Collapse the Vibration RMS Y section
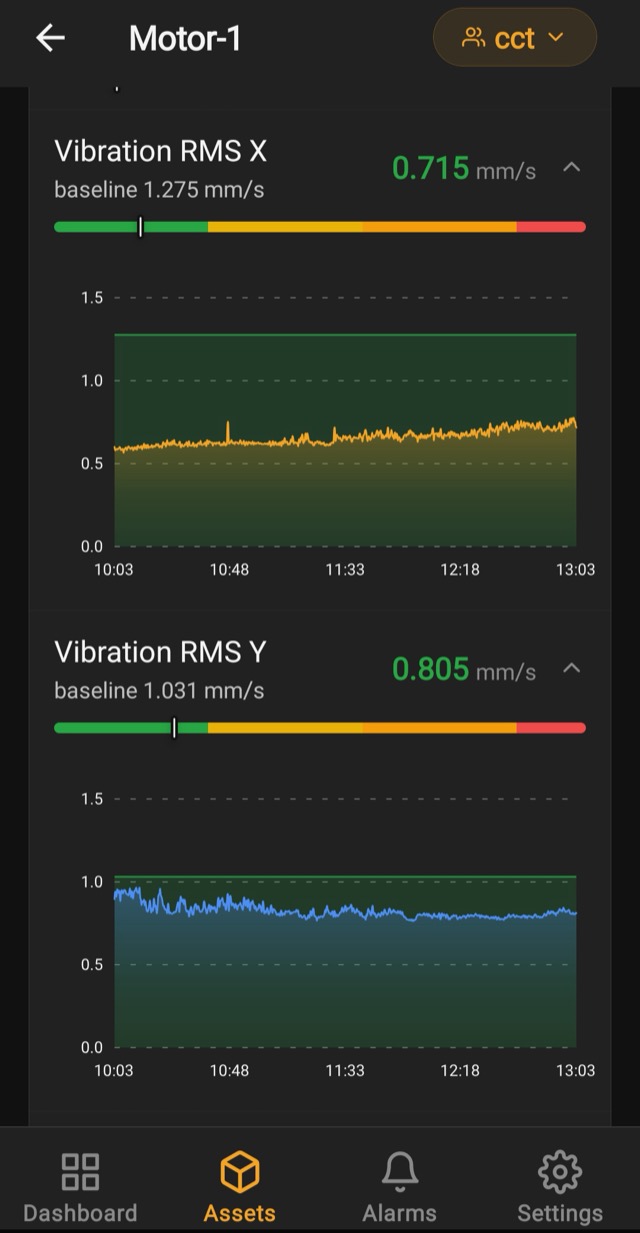Screen dimensions: 640x1233 pos(571,668)
